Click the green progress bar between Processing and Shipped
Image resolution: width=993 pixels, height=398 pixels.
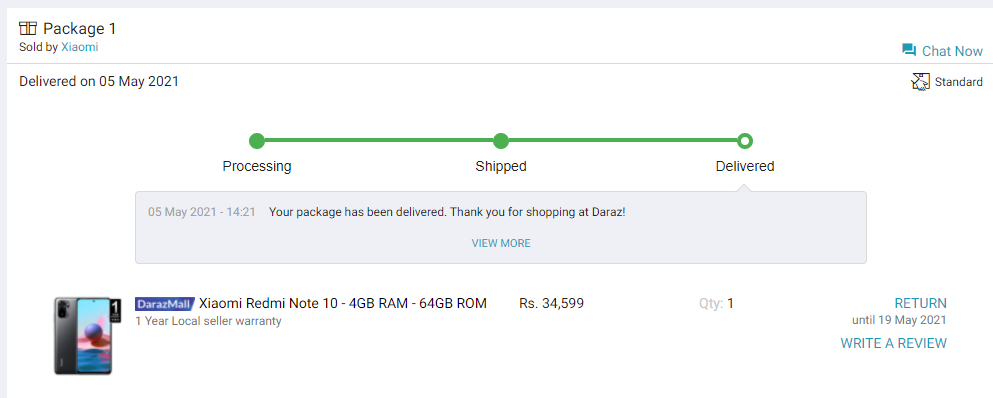pos(379,141)
